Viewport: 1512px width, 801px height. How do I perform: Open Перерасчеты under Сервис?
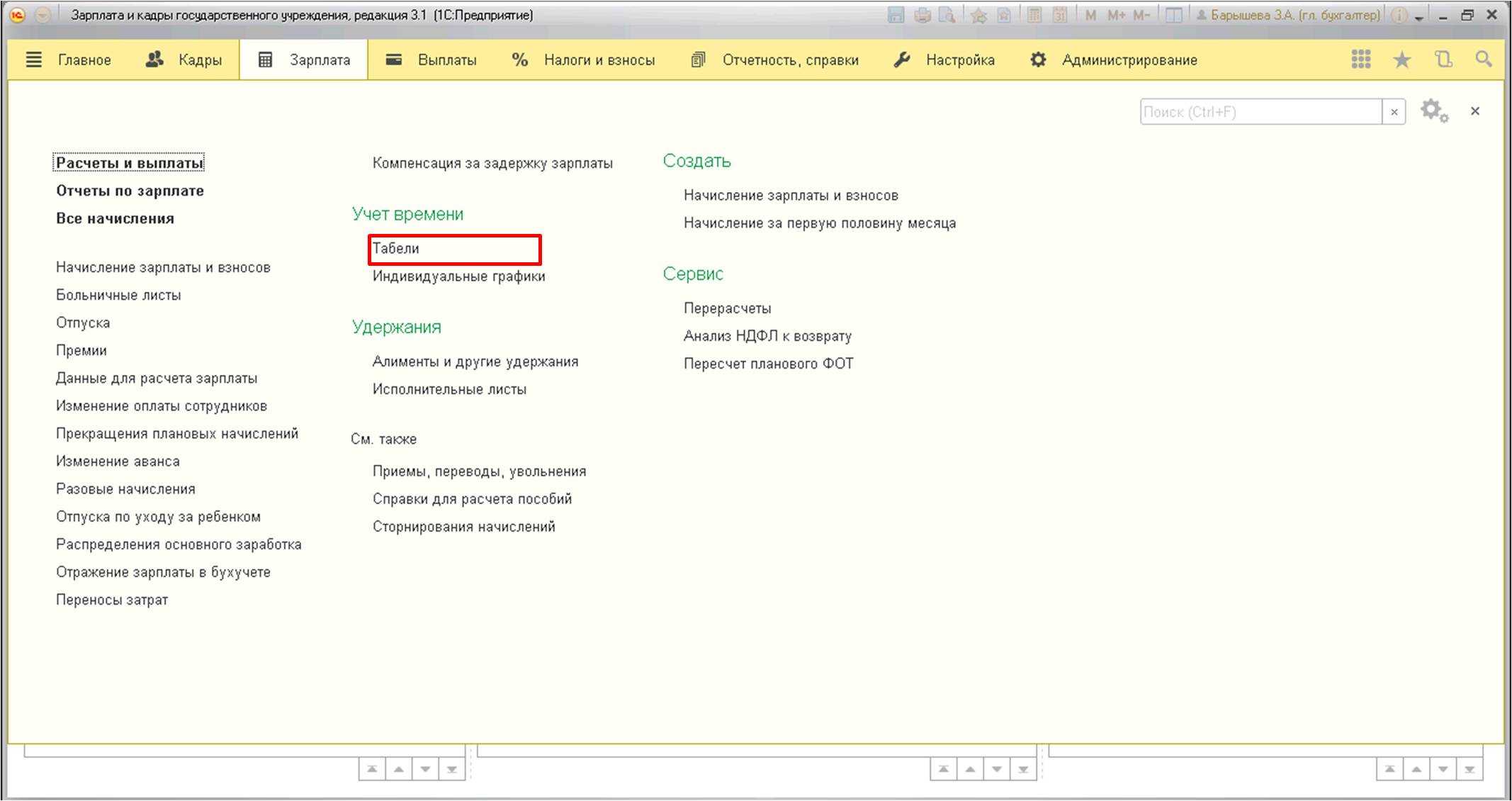click(728, 308)
